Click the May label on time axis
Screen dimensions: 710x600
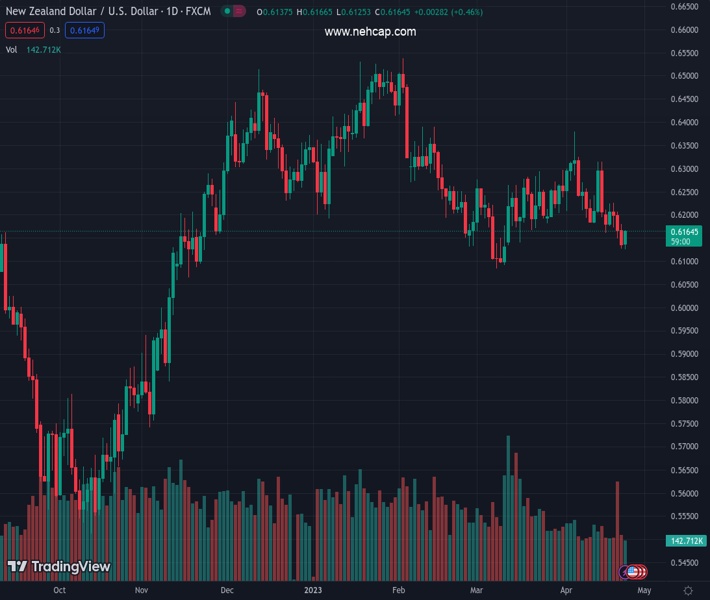644,590
